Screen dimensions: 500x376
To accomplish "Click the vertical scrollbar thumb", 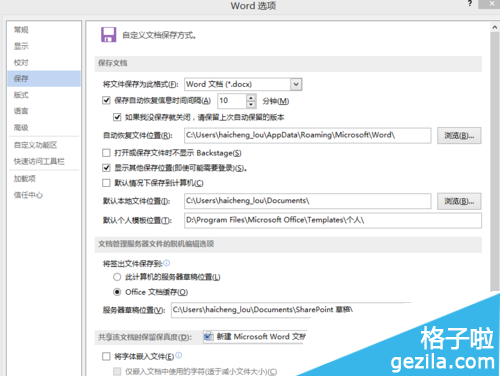I will (495, 162).
